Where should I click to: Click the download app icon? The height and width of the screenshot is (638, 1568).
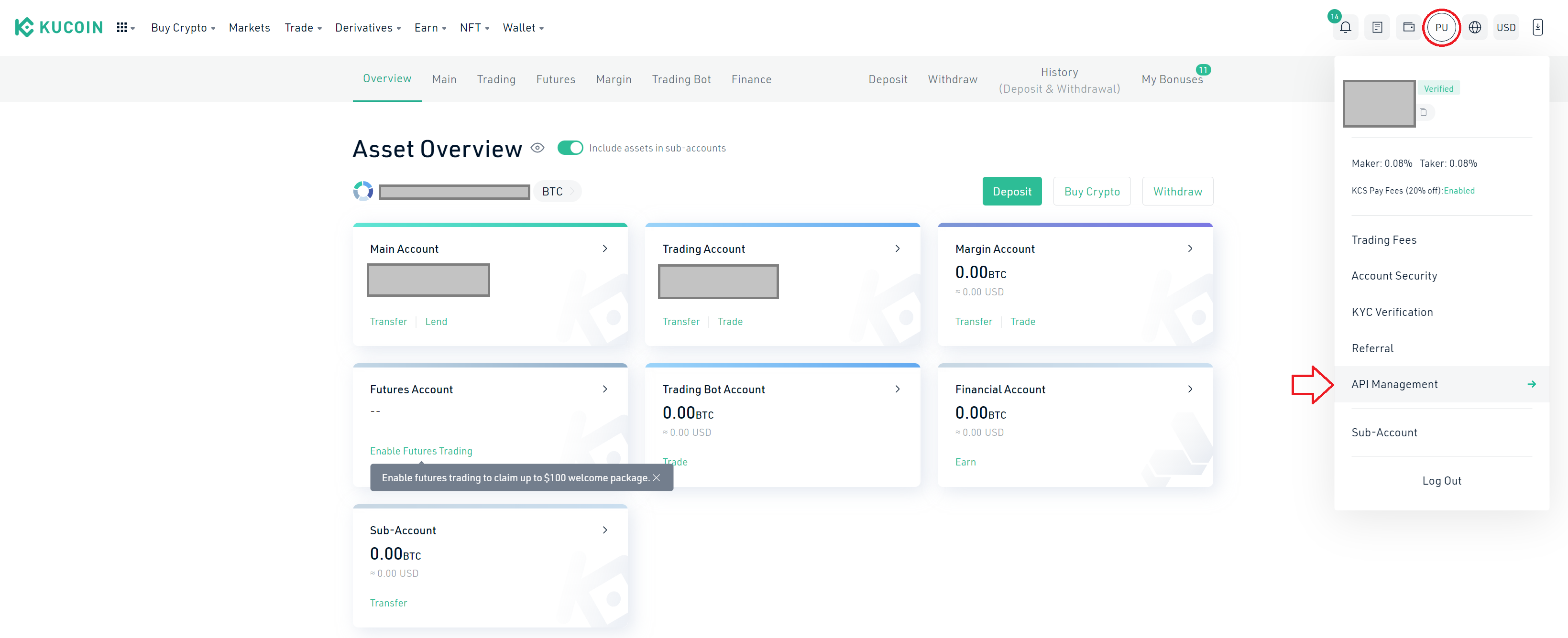(1537, 27)
